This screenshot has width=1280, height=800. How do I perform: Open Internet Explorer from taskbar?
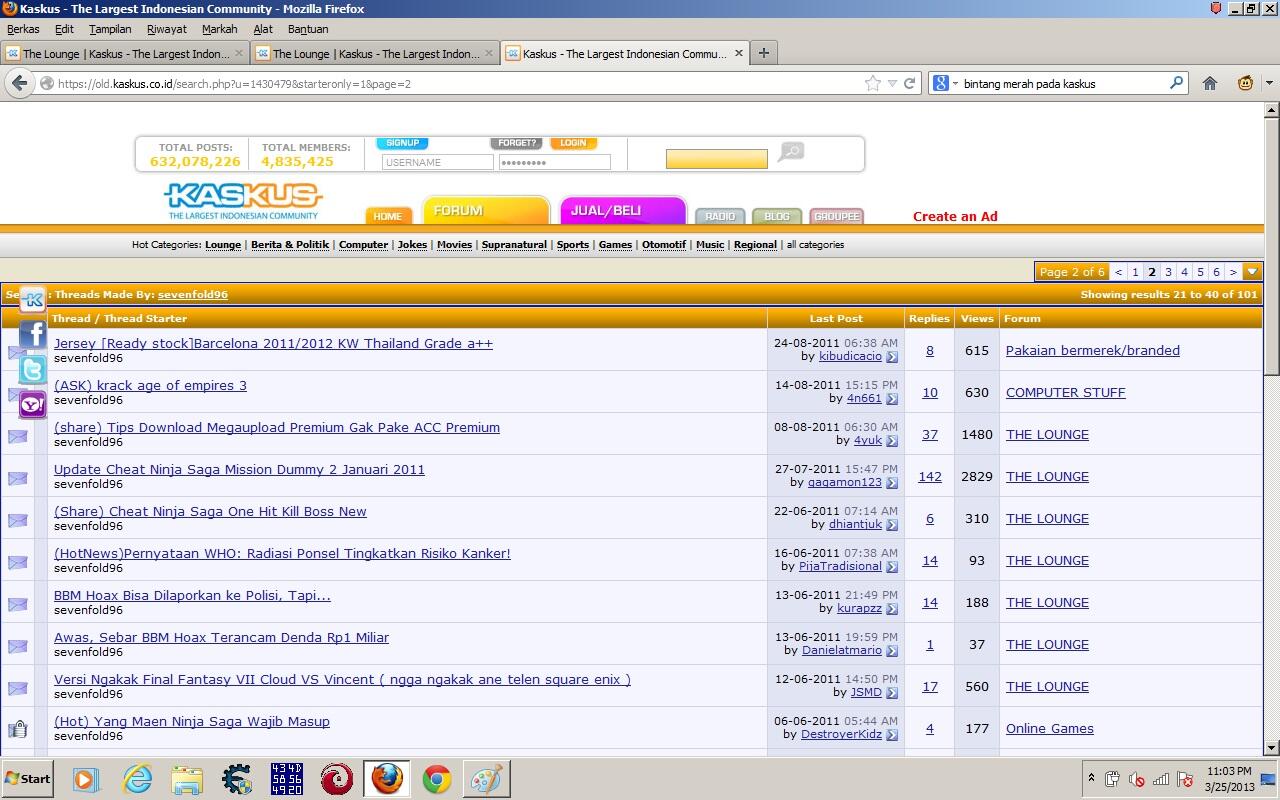[136, 779]
